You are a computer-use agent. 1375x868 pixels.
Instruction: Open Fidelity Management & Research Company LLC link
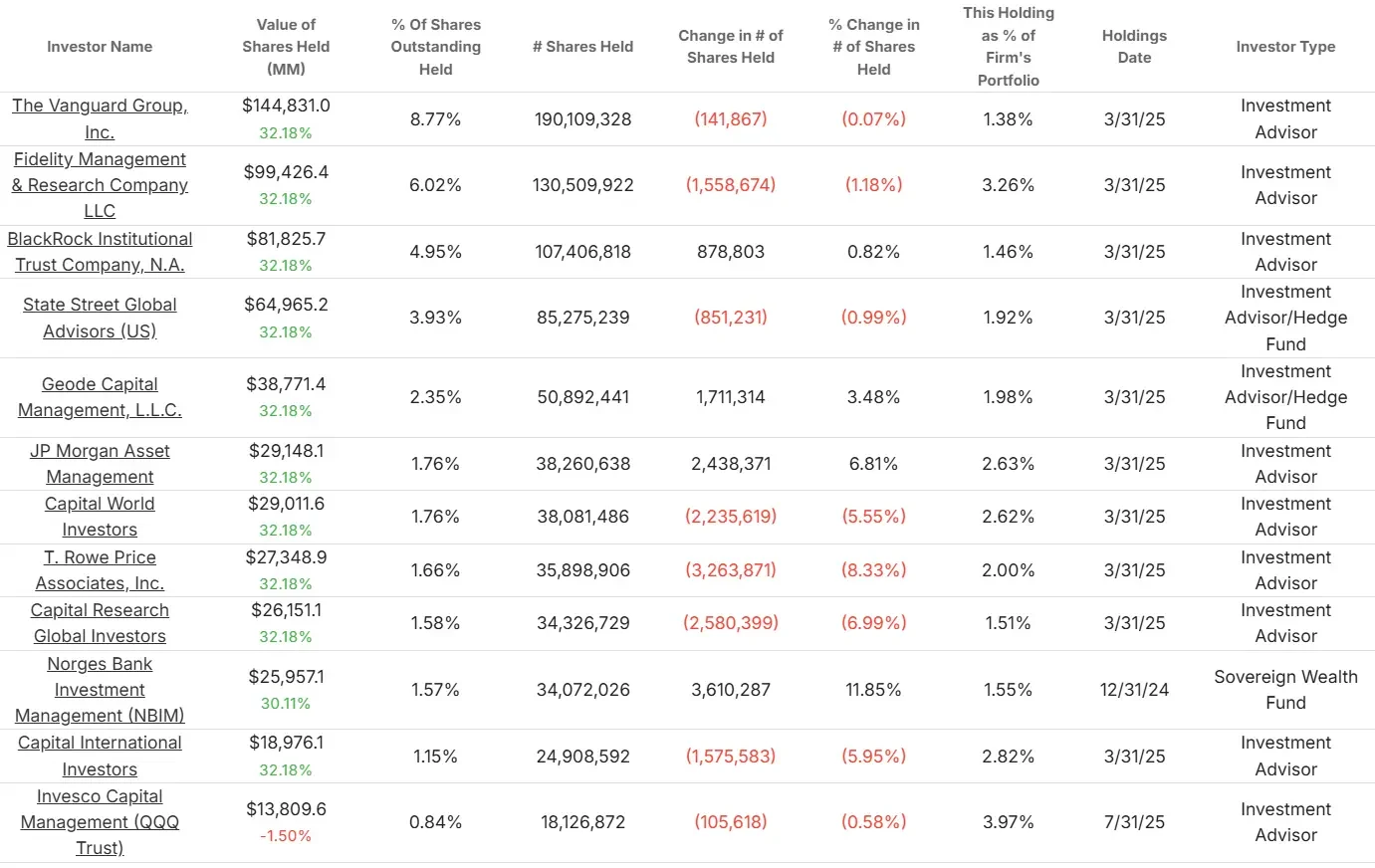coord(100,185)
